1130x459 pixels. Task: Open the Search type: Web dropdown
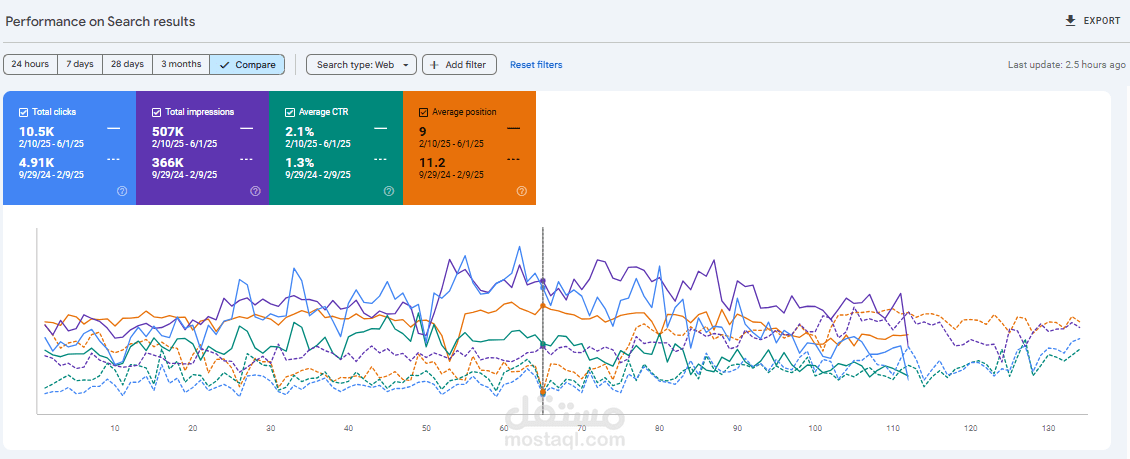(x=362, y=65)
